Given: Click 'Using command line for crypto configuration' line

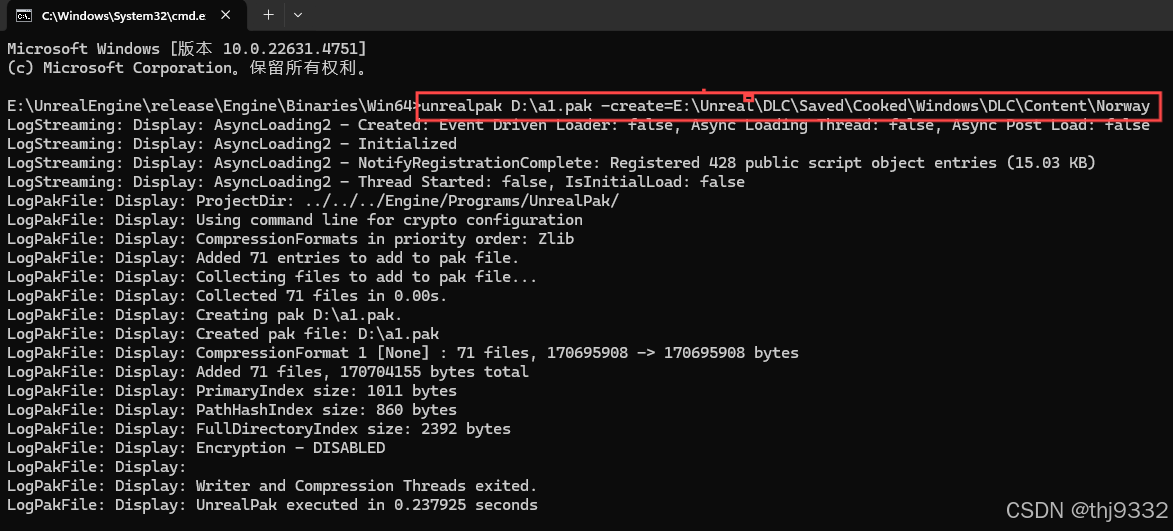Looking at the screenshot, I should click(x=294, y=220).
